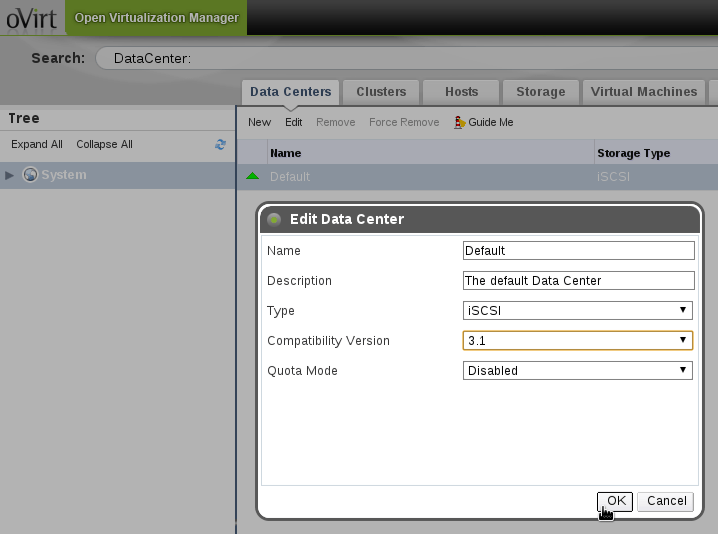The height and width of the screenshot is (534, 718).
Task: Open the Storage tab
Action: [540, 92]
